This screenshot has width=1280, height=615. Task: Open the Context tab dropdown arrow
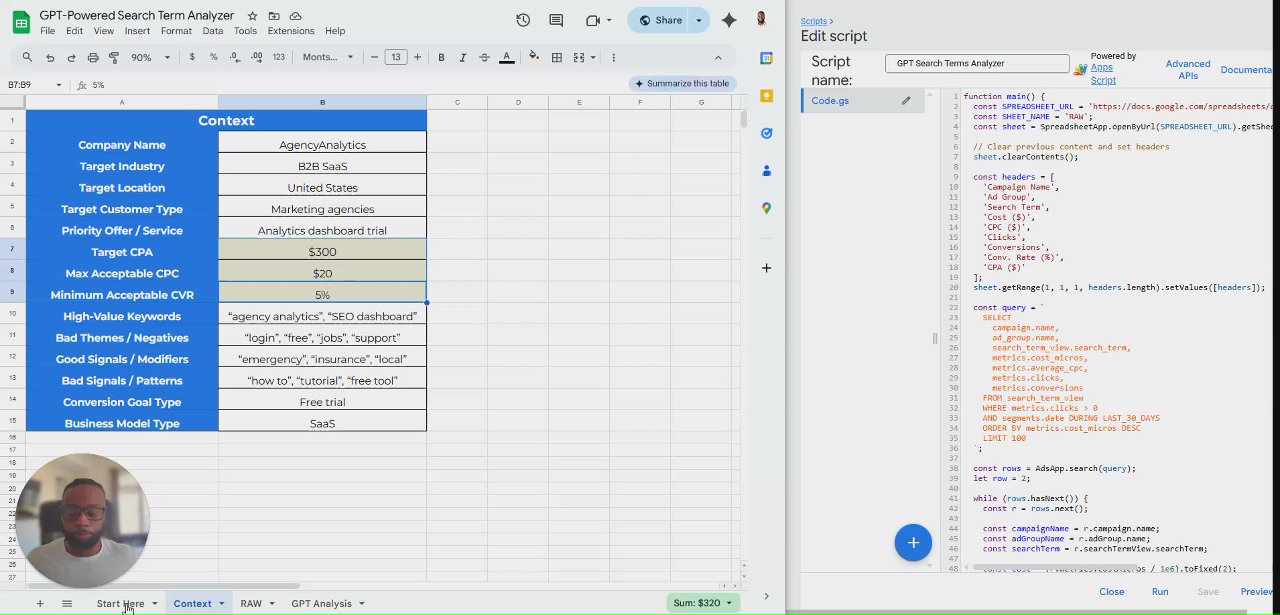click(222, 603)
